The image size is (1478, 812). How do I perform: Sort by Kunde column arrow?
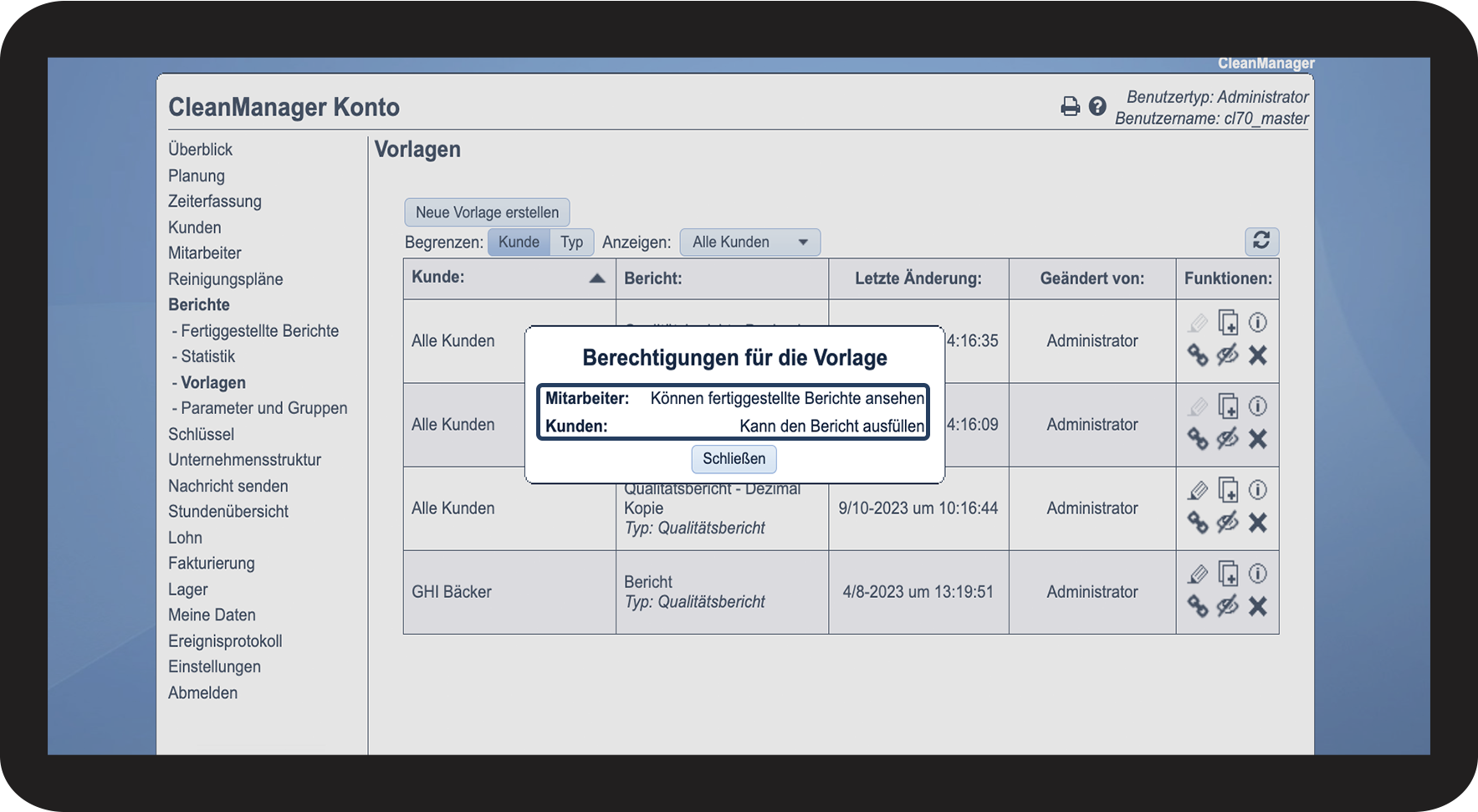point(596,278)
